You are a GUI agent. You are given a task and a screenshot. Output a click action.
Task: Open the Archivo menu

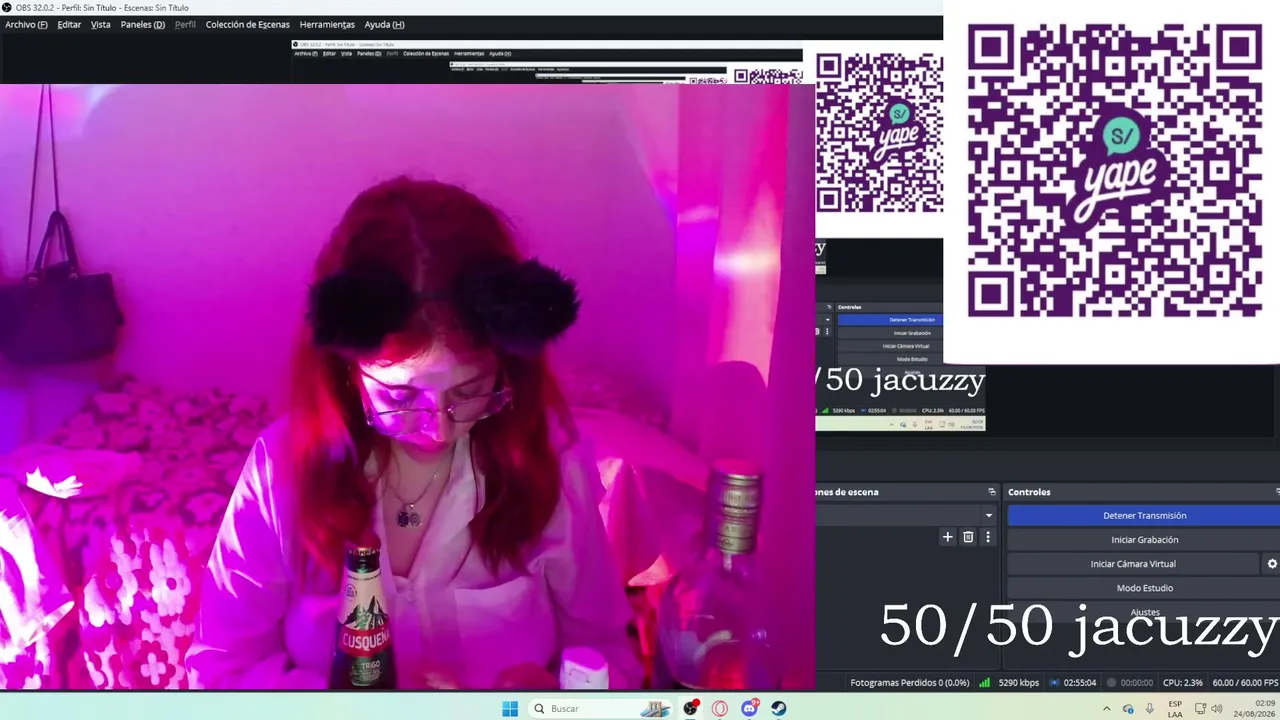point(26,24)
